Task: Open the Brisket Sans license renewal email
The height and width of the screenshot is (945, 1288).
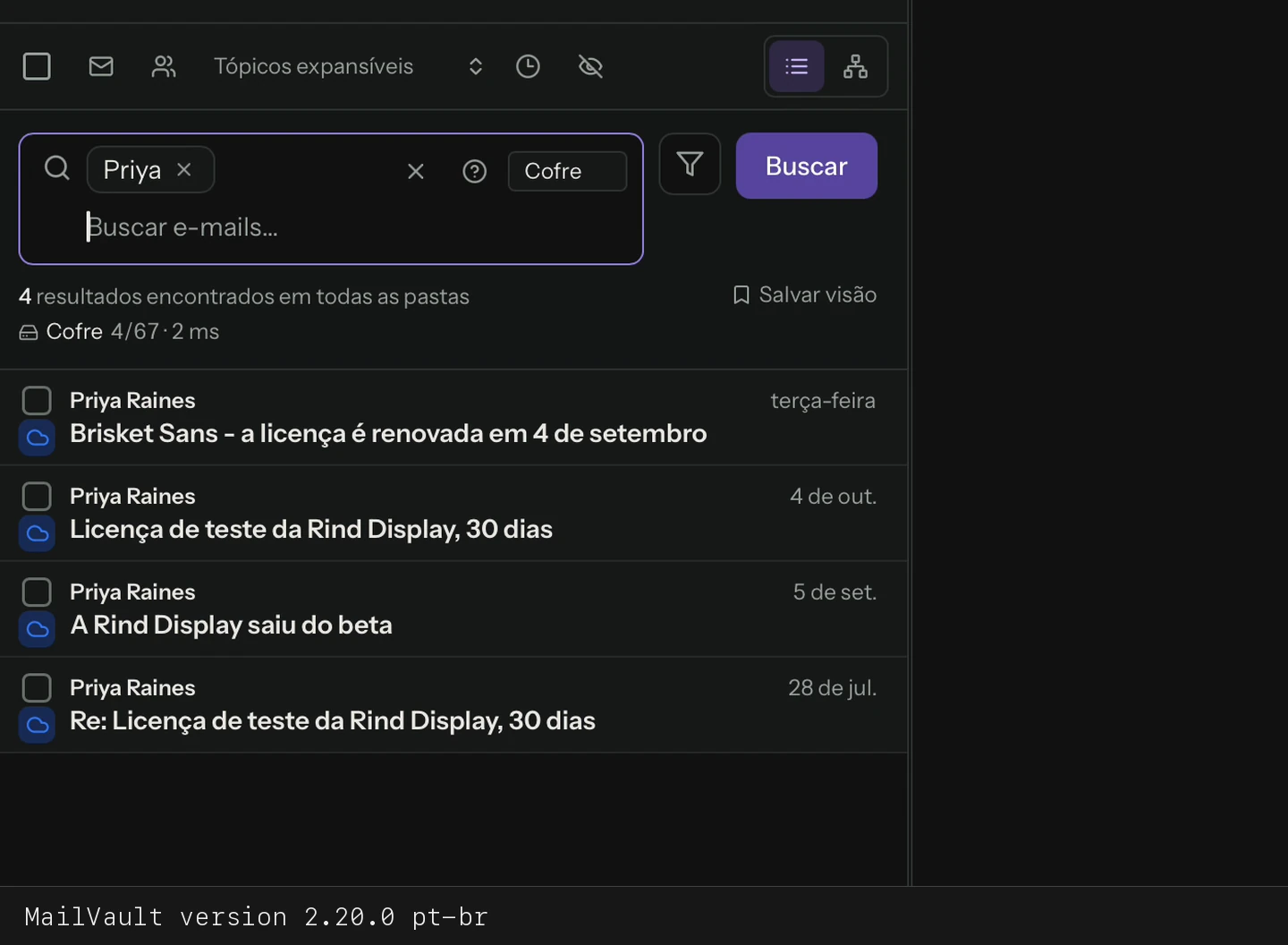Action: coord(453,418)
